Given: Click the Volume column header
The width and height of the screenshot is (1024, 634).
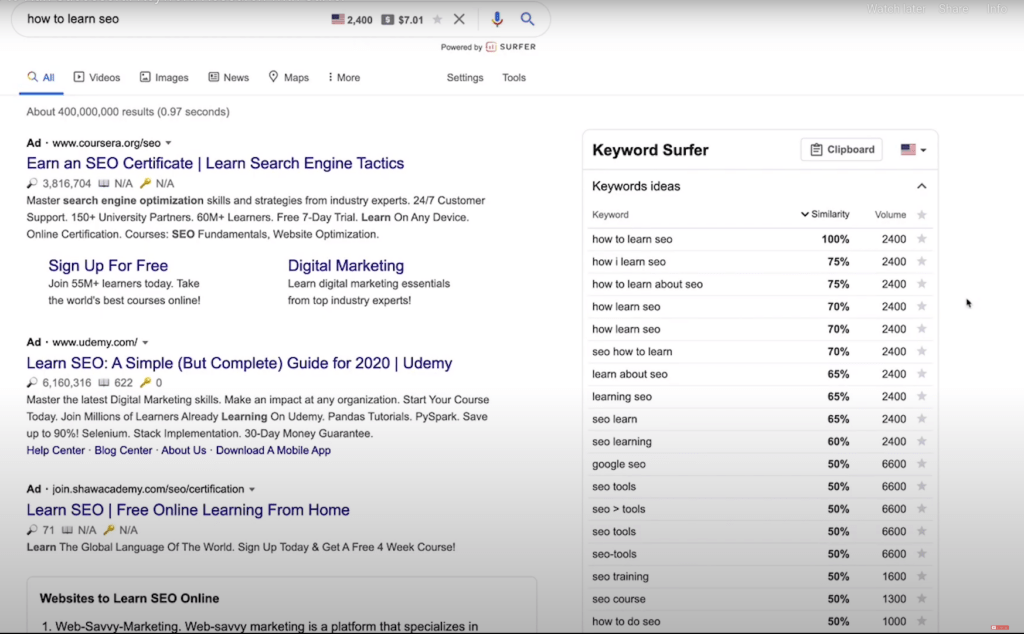Looking at the screenshot, I should 890,215.
